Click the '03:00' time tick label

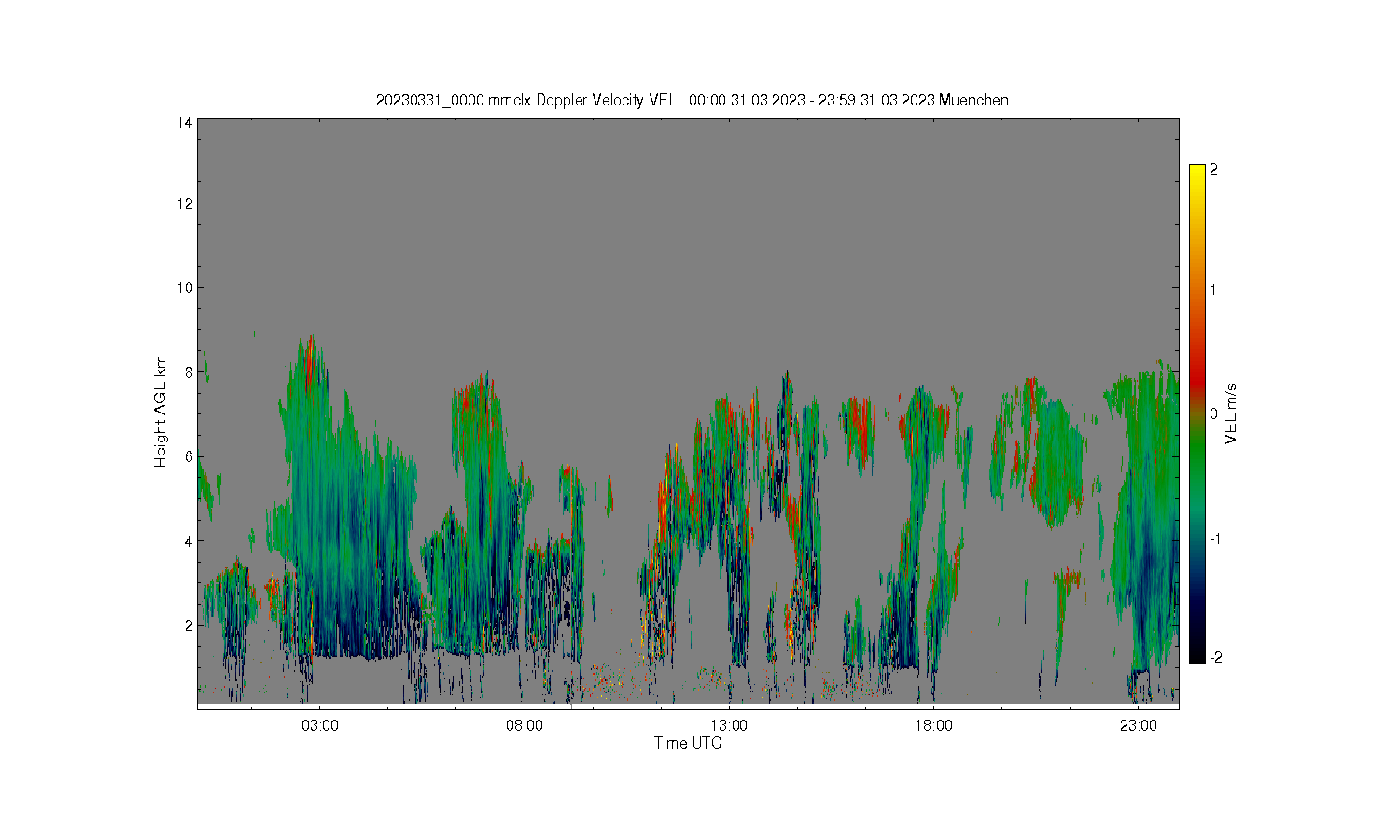[319, 726]
